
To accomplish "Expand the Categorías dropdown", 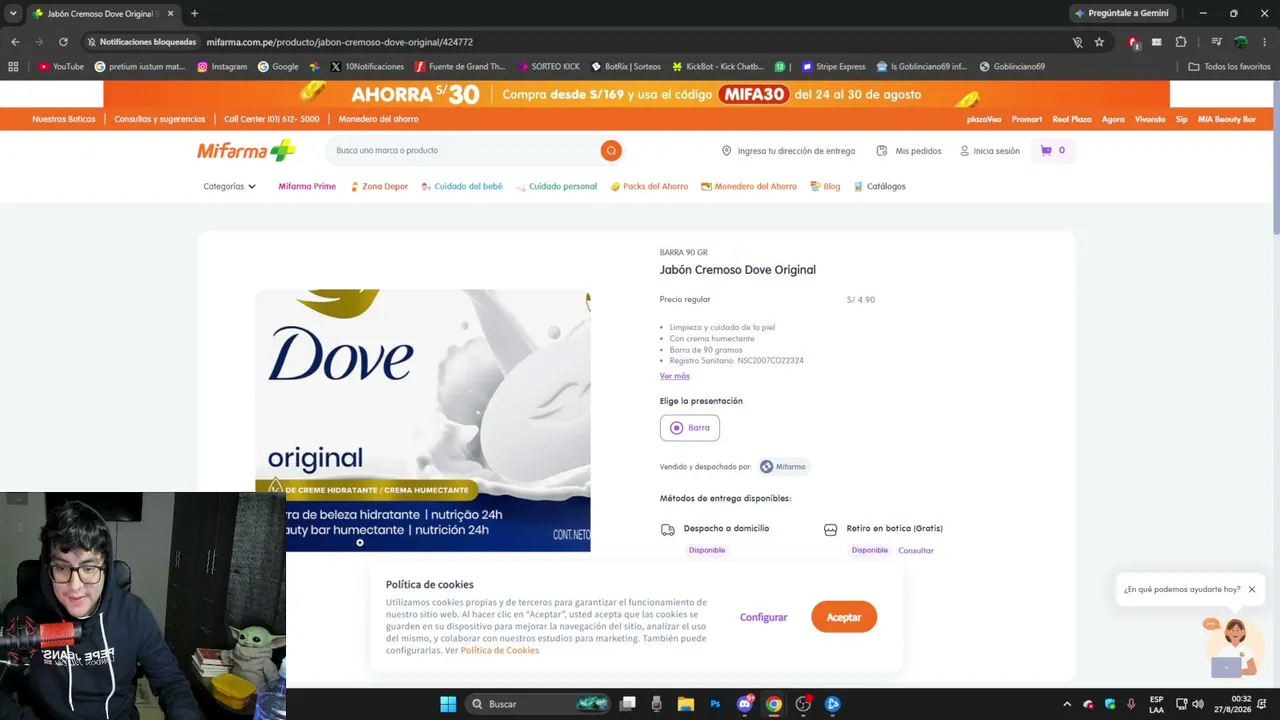I will pos(230,187).
